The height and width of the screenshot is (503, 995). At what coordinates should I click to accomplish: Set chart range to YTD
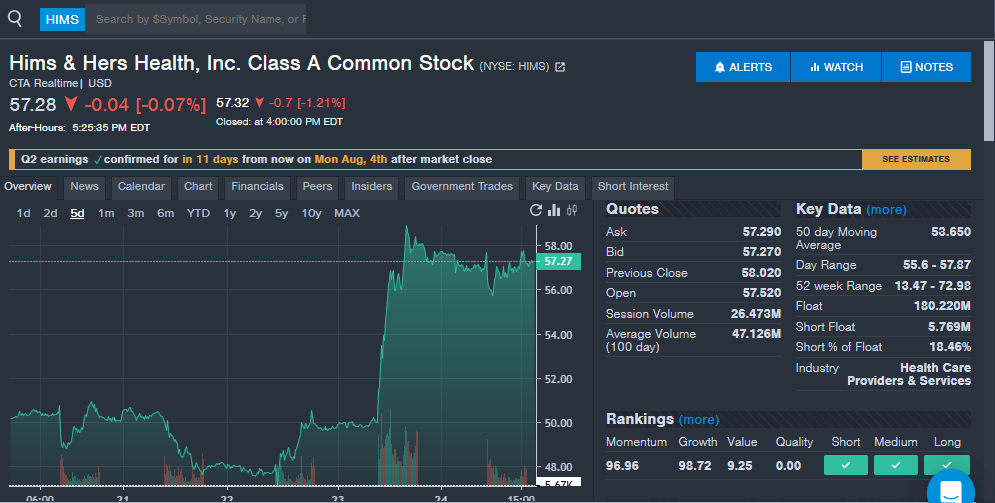[x=198, y=213]
